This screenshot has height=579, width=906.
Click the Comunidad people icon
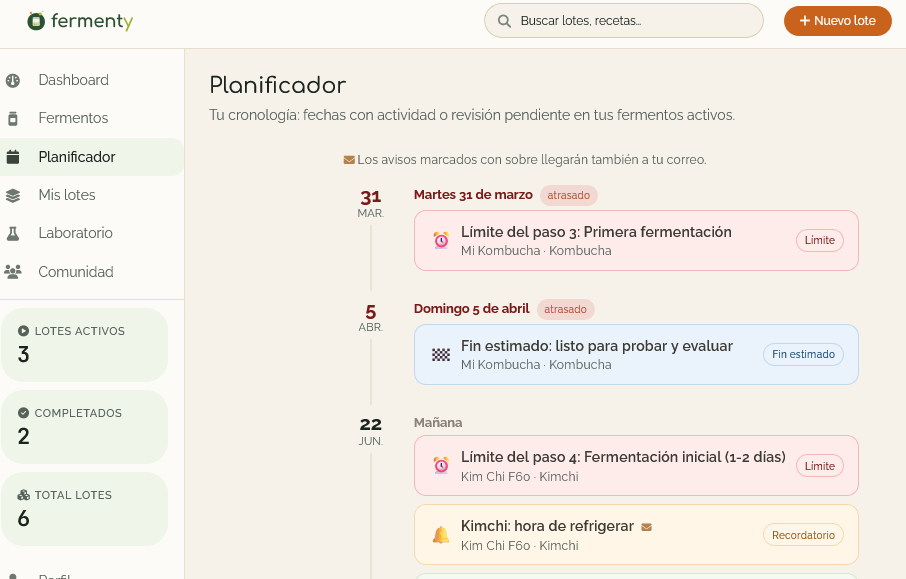pyautogui.click(x=13, y=272)
